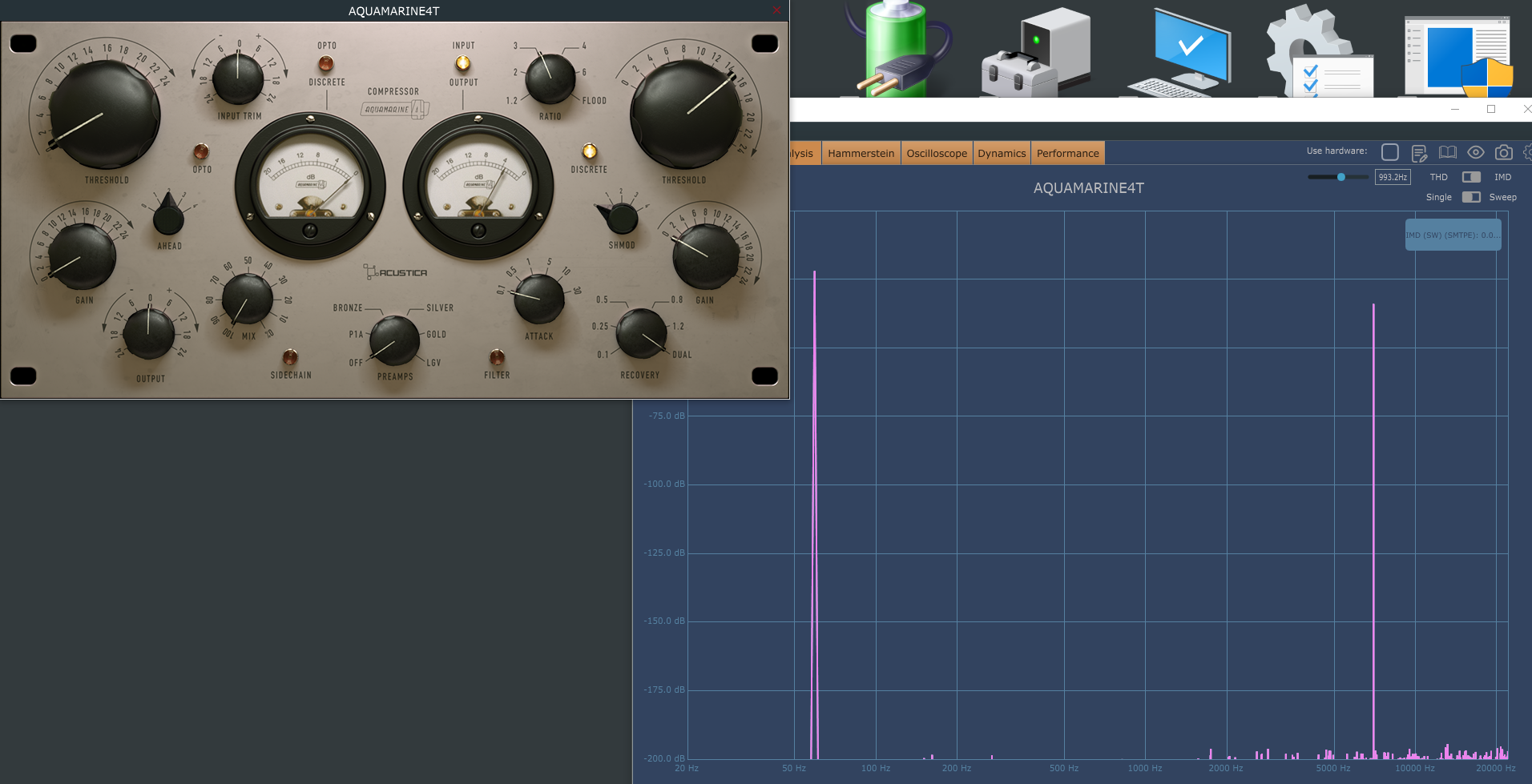Click the right large THRESHOLD knob
This screenshot has height=784, width=1532.
[x=686, y=115]
